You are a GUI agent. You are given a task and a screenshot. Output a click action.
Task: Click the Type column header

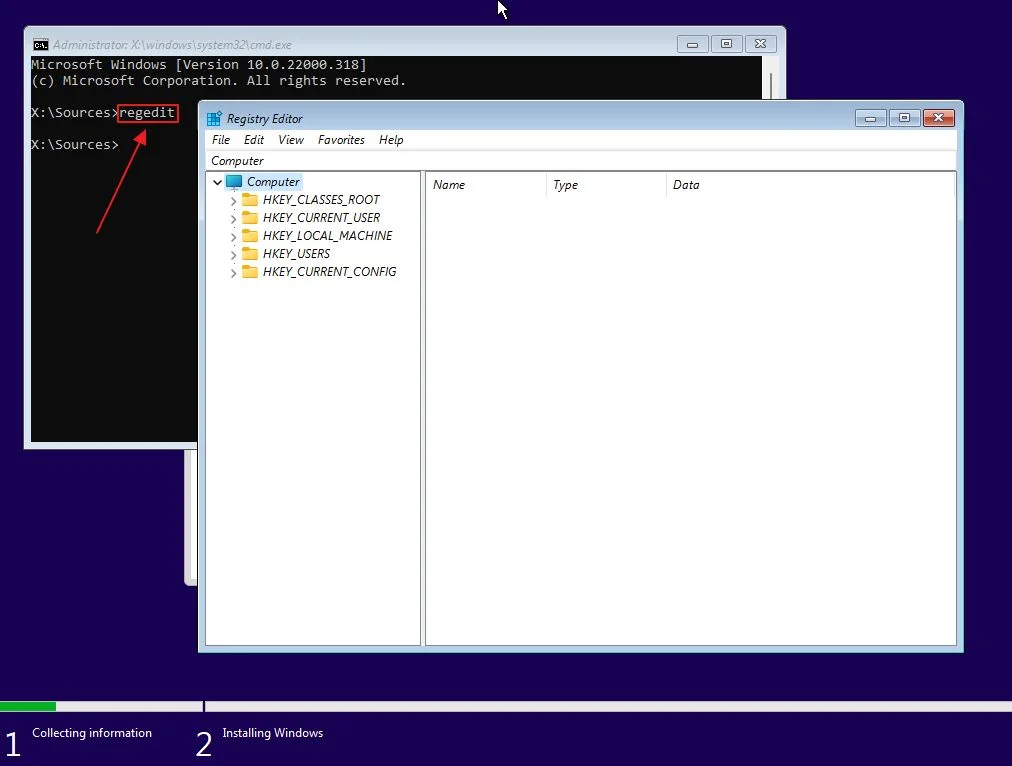(x=605, y=185)
